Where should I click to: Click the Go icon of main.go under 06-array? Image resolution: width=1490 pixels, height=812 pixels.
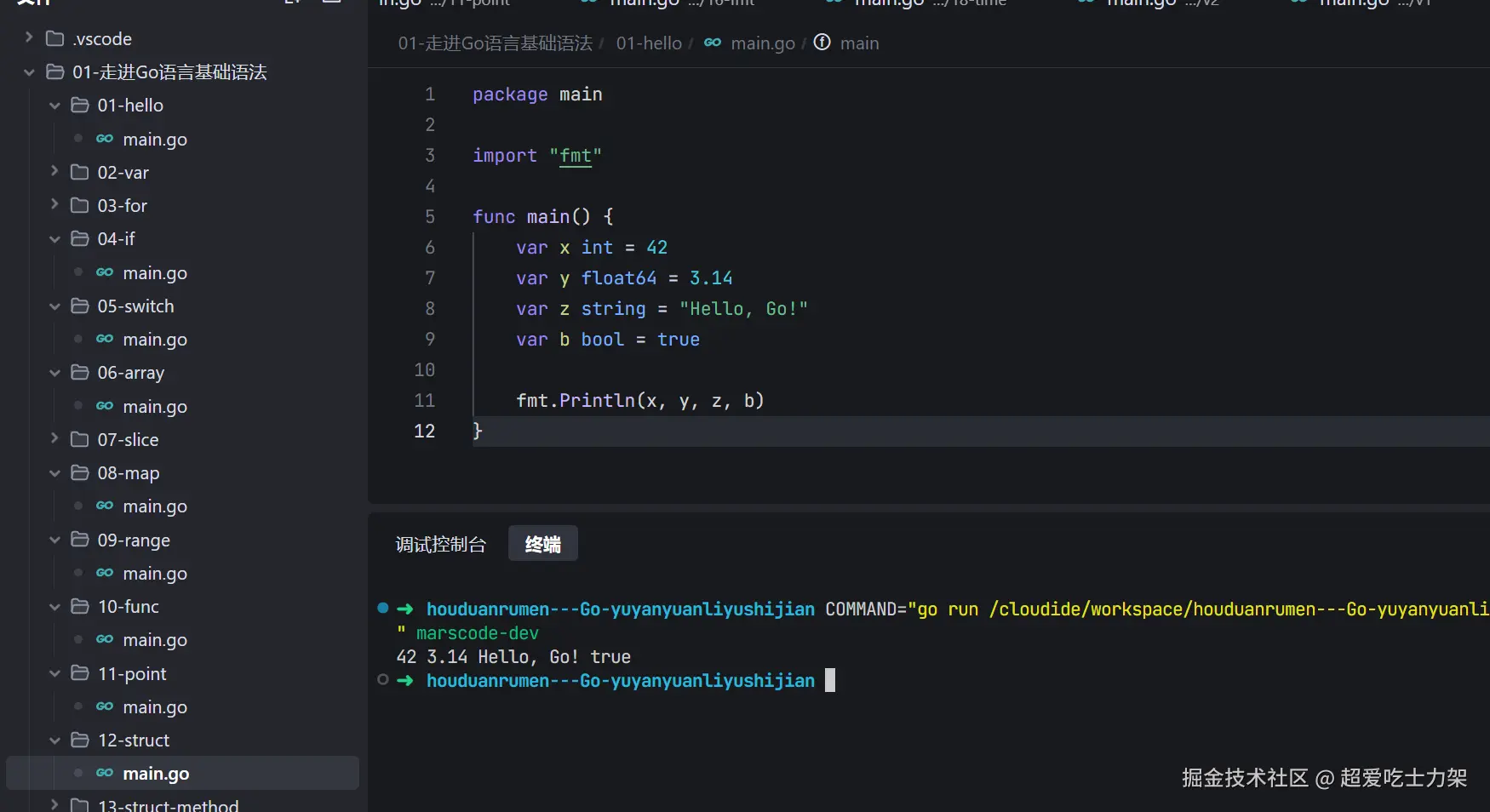pyautogui.click(x=105, y=406)
